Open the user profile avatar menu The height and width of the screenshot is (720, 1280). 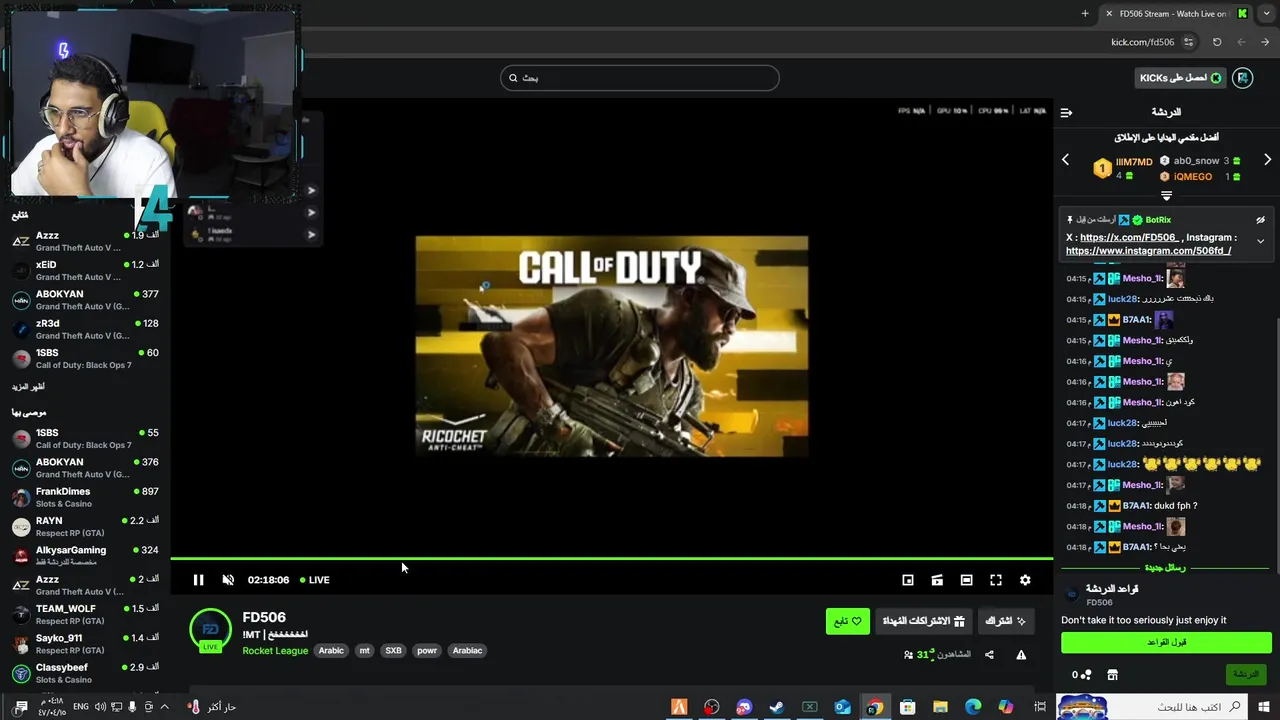(1243, 78)
